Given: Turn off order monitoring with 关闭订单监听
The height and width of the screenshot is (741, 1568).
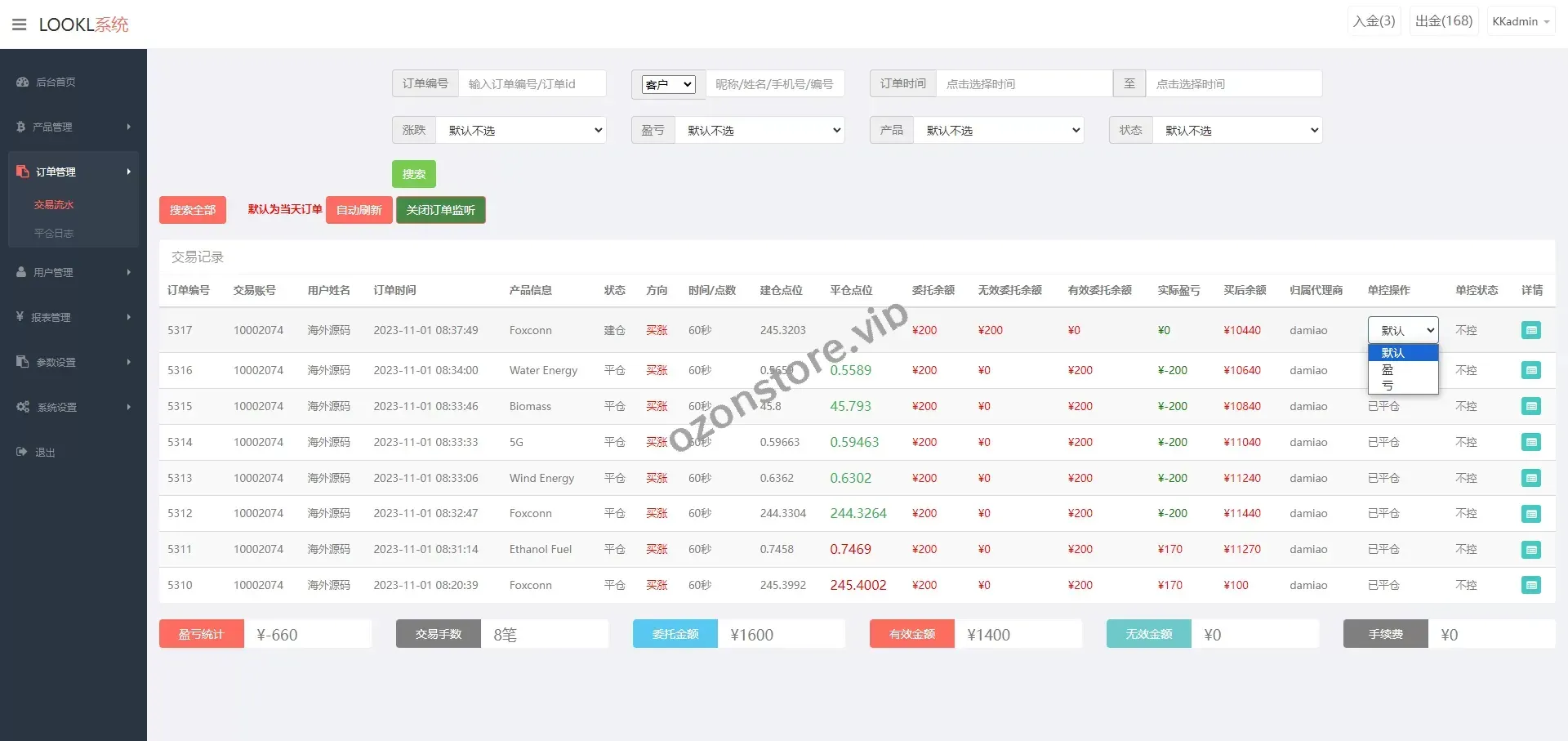Looking at the screenshot, I should [x=440, y=210].
